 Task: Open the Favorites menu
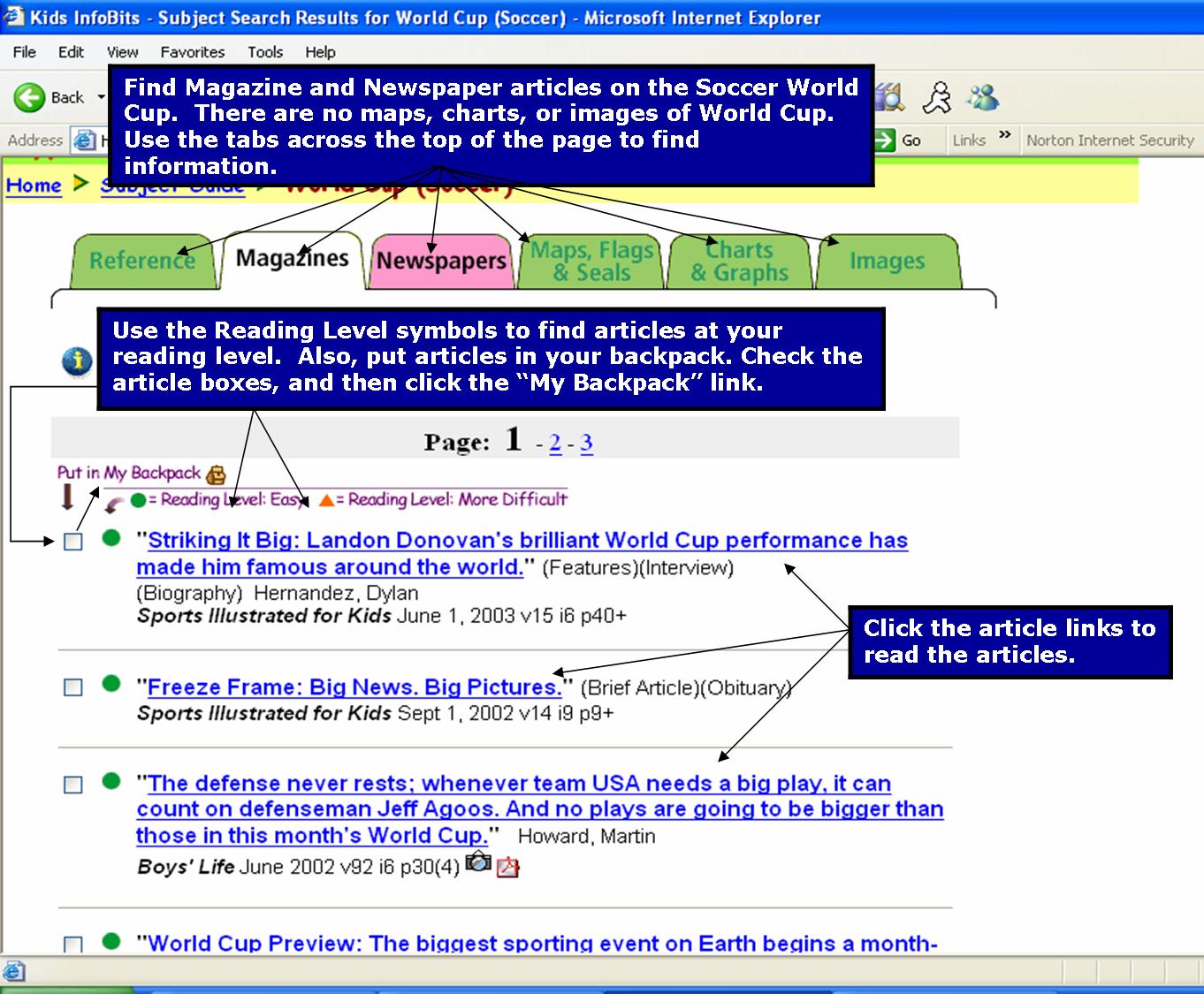tap(193, 52)
